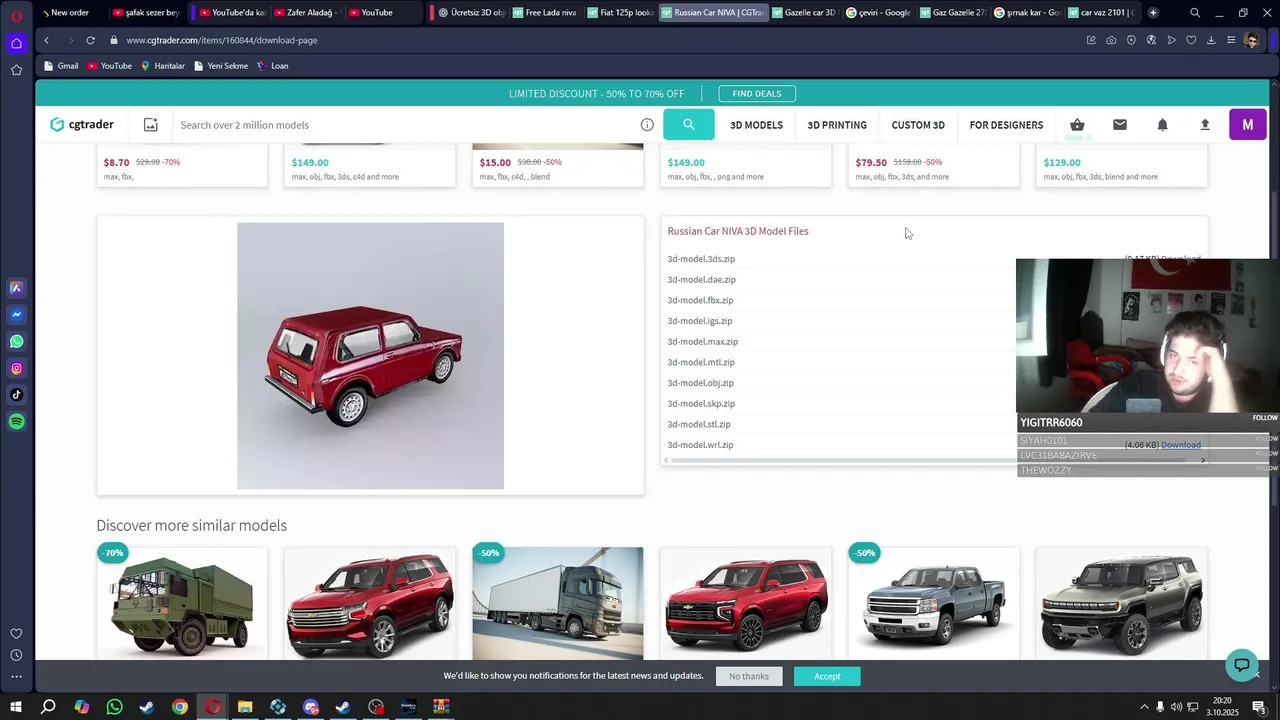Go to the cgtrader logo home

pyautogui.click(x=82, y=125)
